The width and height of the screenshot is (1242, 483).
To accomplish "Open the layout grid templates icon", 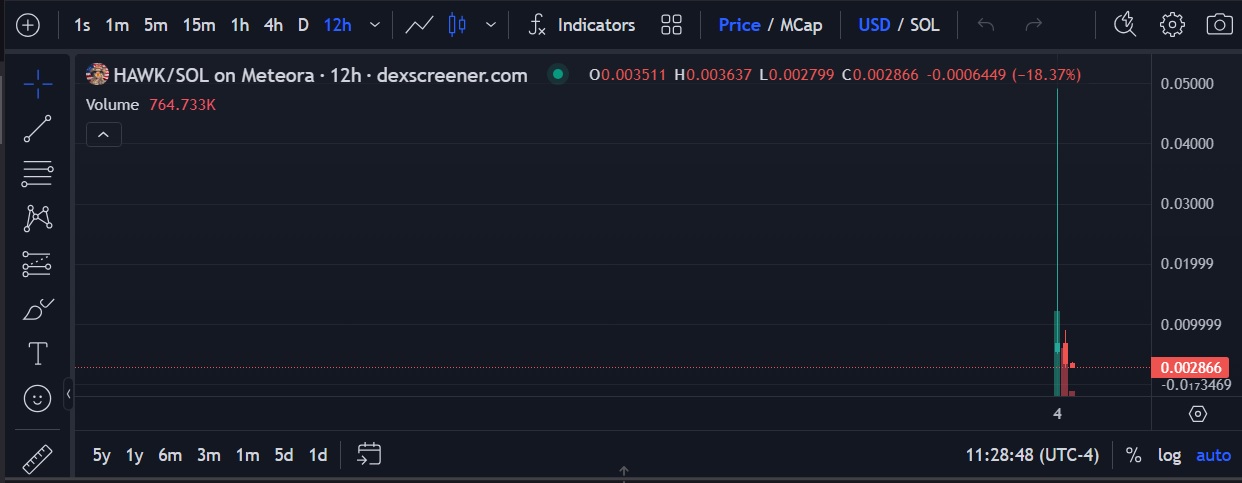I will point(672,25).
